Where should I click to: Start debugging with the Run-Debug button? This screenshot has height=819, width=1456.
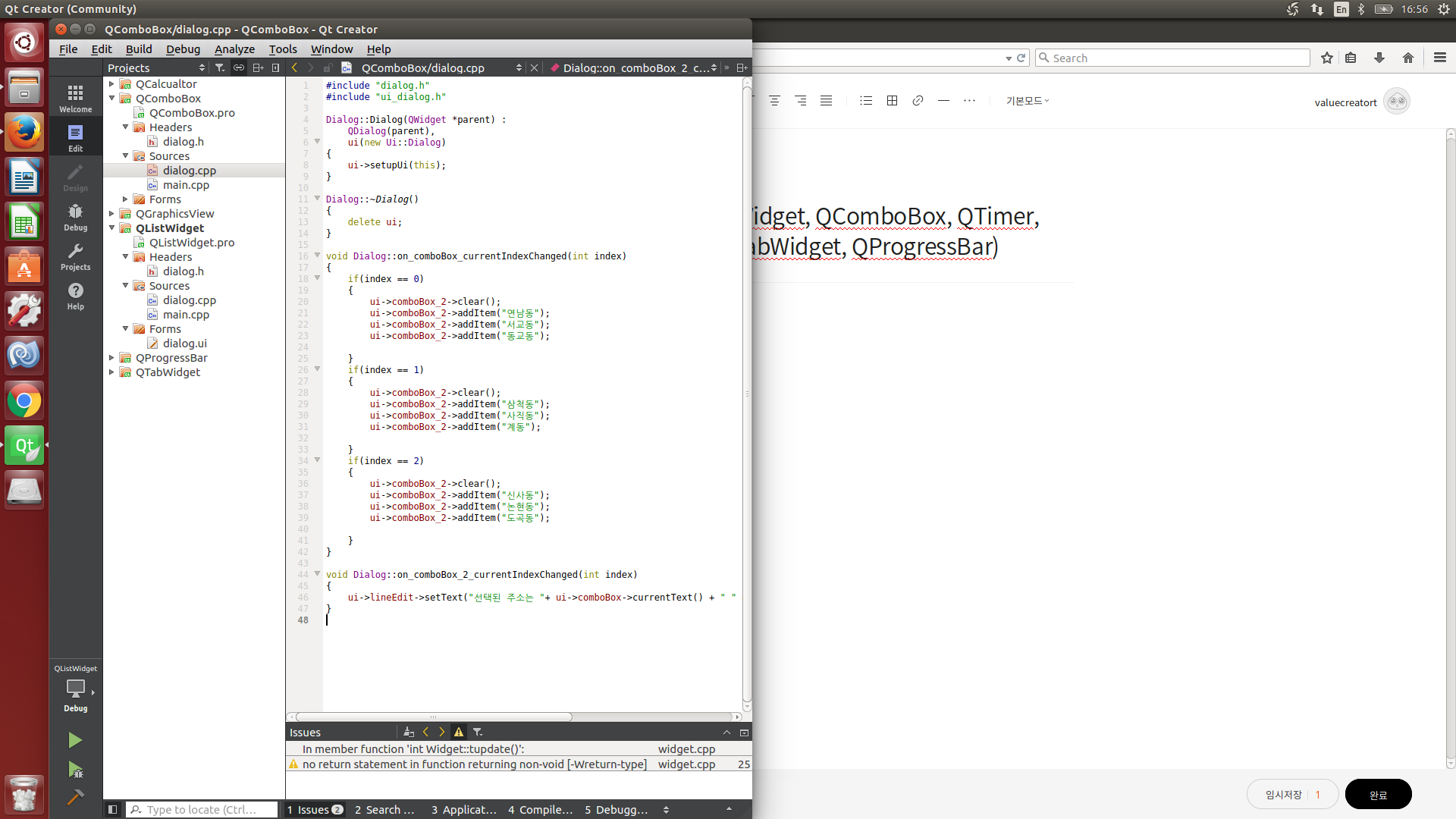[x=74, y=770]
